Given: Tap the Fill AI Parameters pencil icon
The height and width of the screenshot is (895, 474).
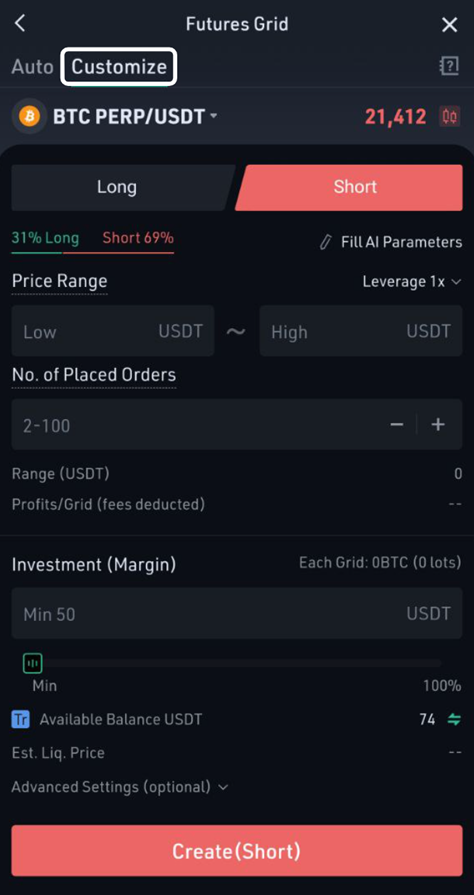Looking at the screenshot, I should (x=326, y=242).
